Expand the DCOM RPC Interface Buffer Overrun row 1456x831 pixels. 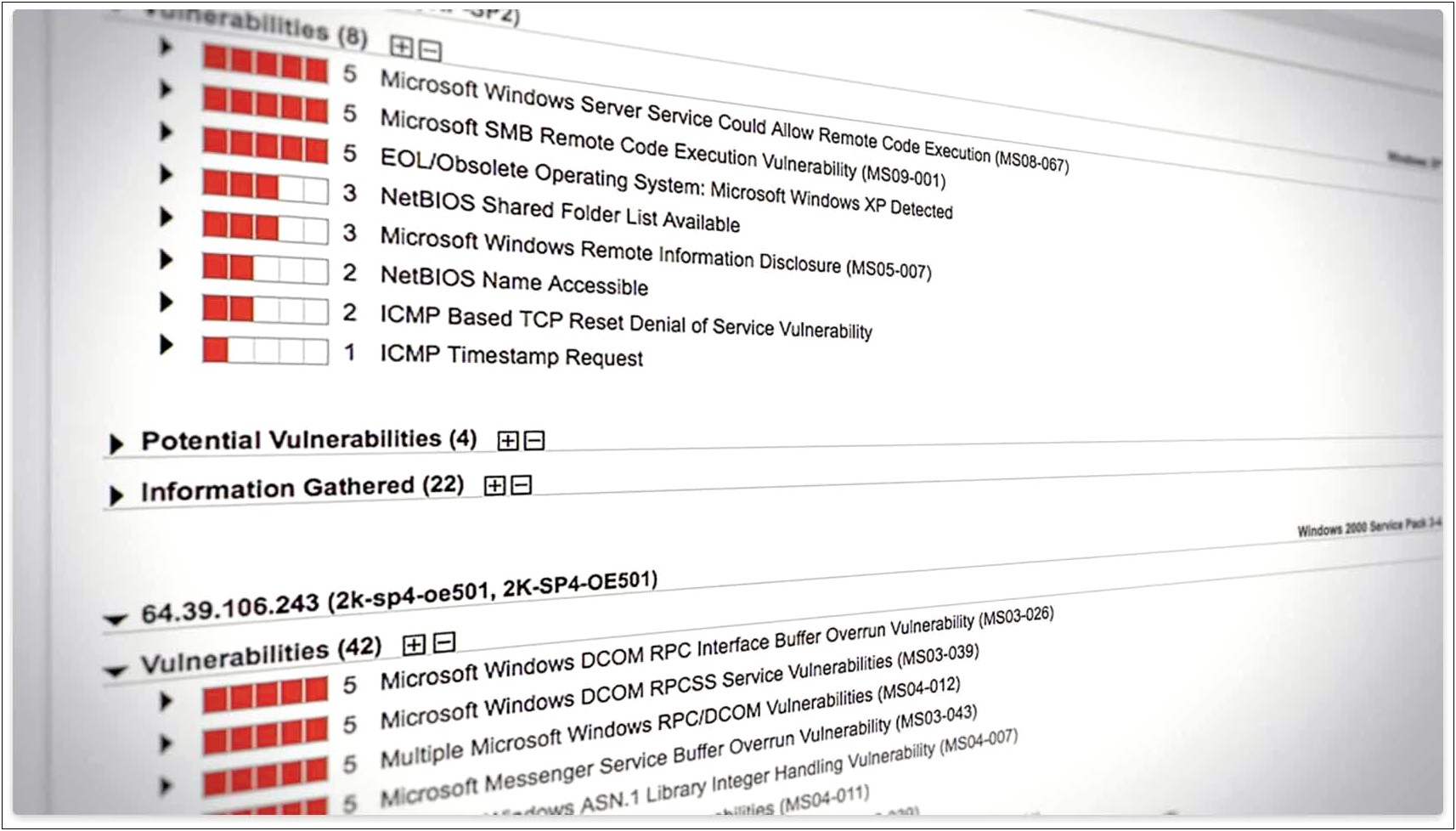166,701
